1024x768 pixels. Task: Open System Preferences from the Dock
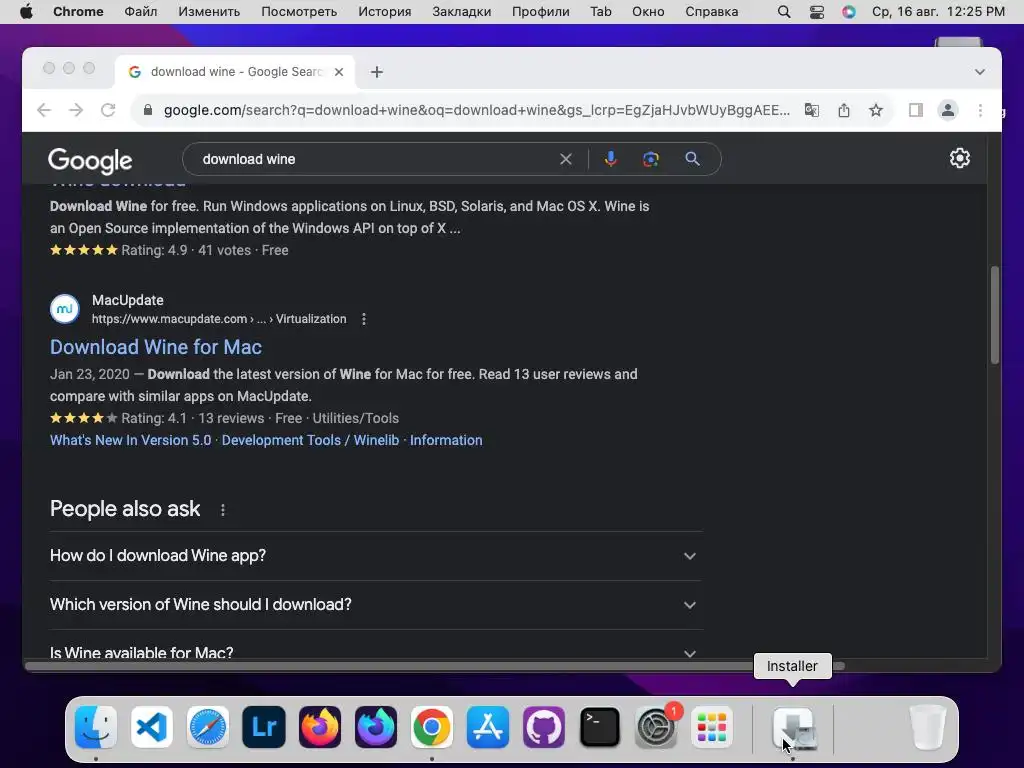point(656,727)
